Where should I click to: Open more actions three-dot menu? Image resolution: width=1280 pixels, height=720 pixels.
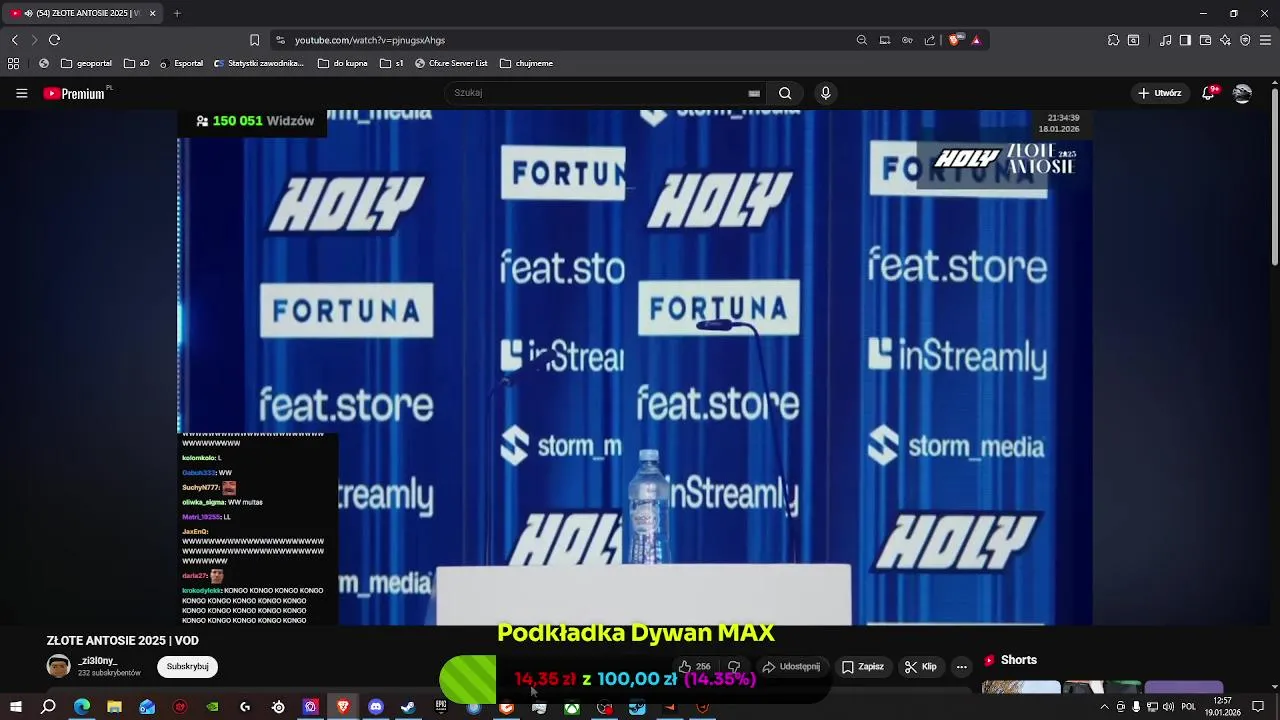click(x=962, y=667)
